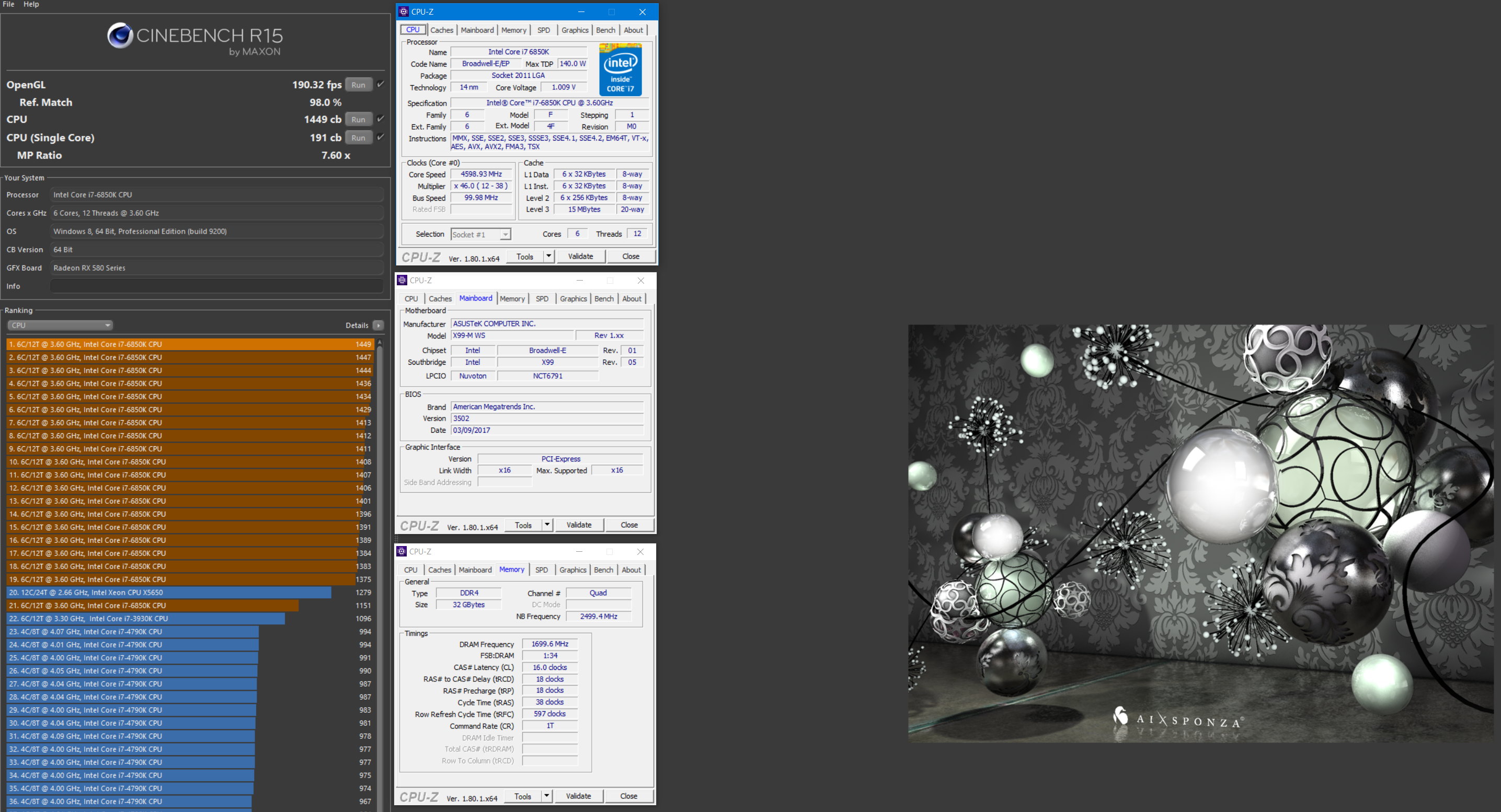Minimize the top CPU-Z window
The width and height of the screenshot is (1501, 812).
point(581,11)
